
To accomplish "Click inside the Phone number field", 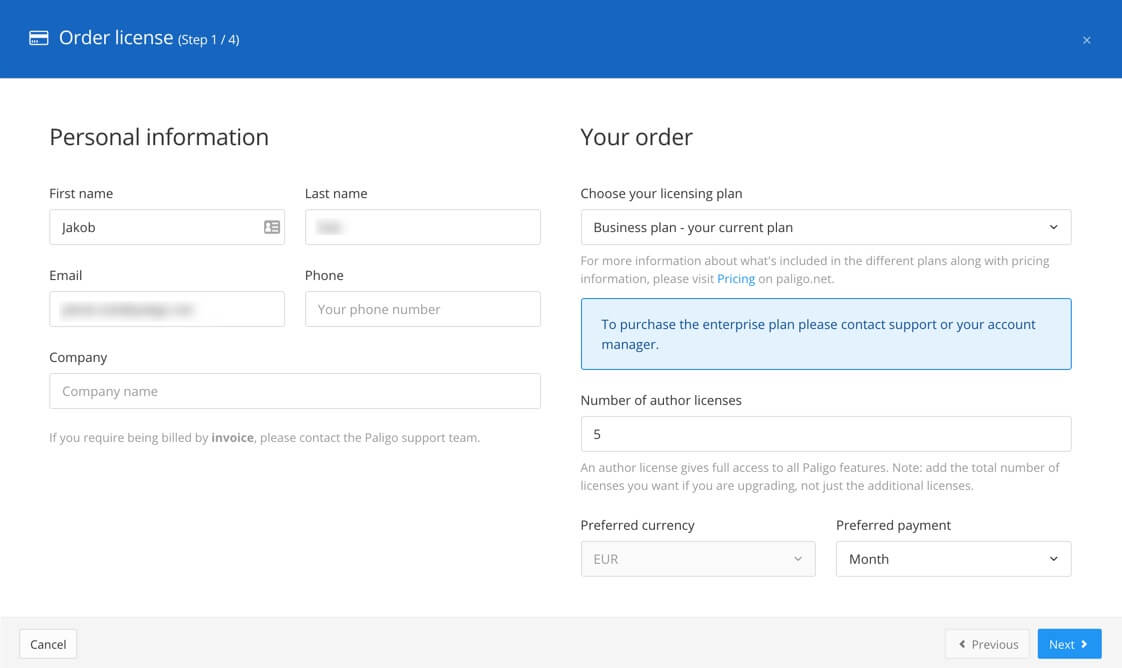I will pyautogui.click(x=422, y=308).
